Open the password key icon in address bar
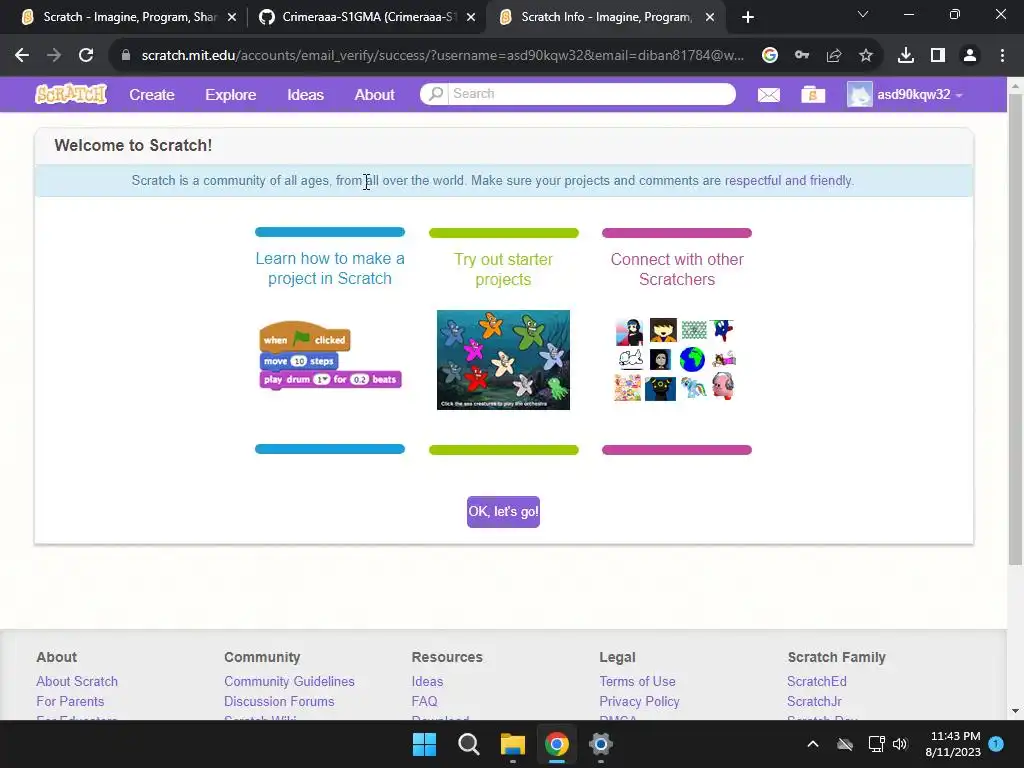 coord(802,56)
